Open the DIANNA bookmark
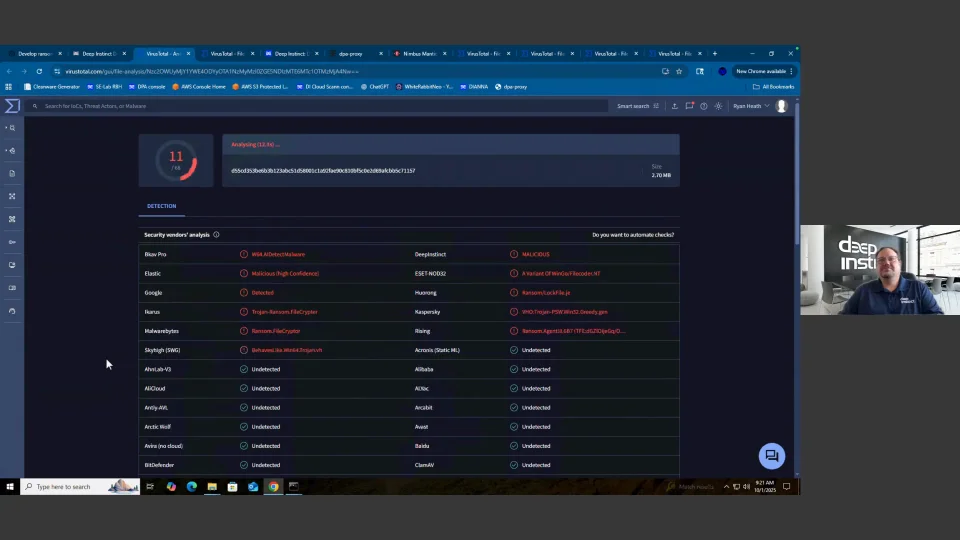This screenshot has height=540, width=960. (474, 87)
